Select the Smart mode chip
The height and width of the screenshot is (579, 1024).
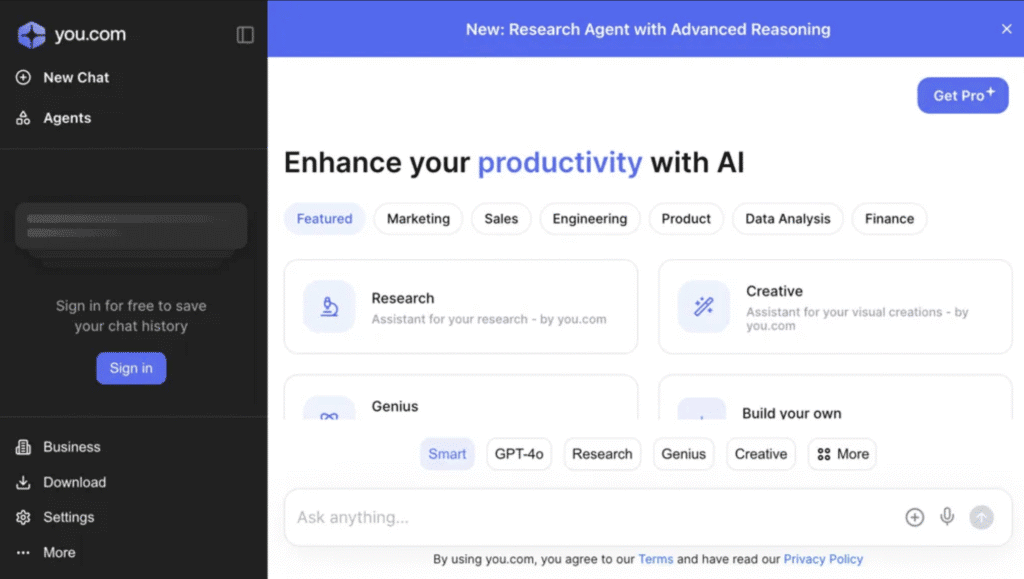point(447,454)
